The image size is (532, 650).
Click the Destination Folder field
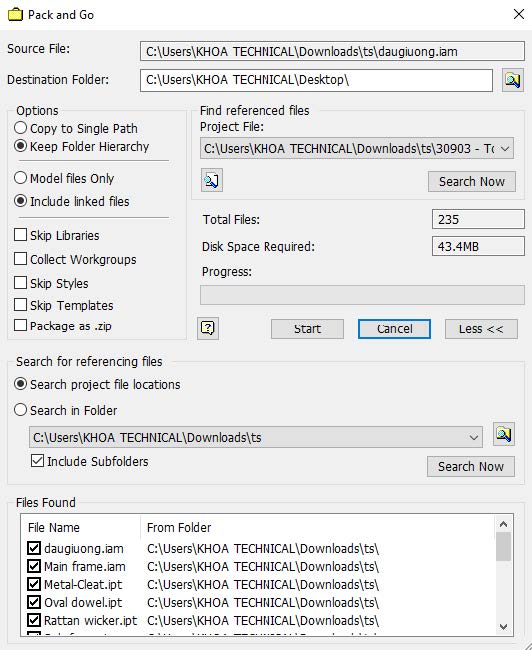(316, 80)
